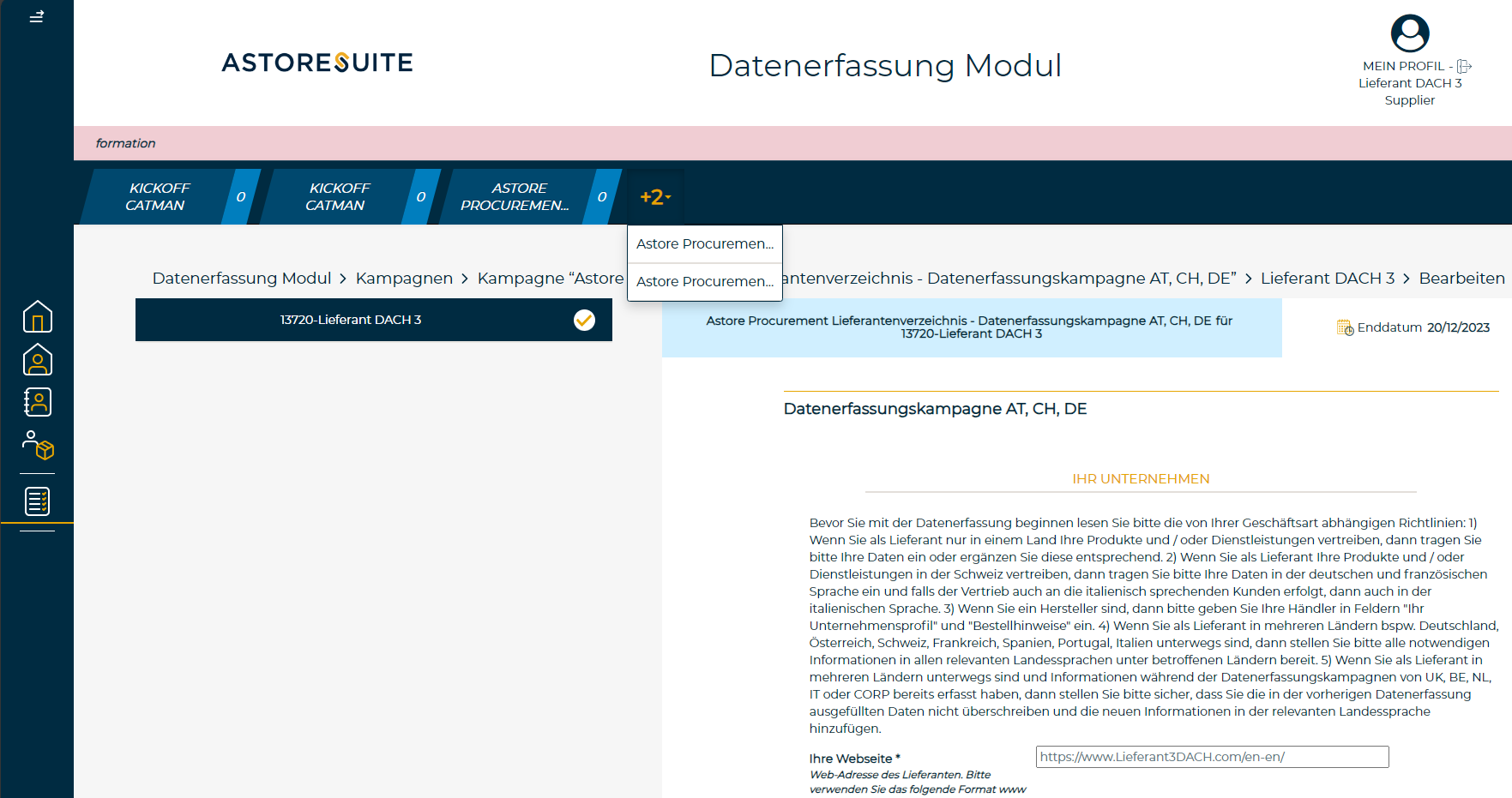Open the house-with-person profile icon
Viewport: 1512px width, 798px height.
point(37,359)
